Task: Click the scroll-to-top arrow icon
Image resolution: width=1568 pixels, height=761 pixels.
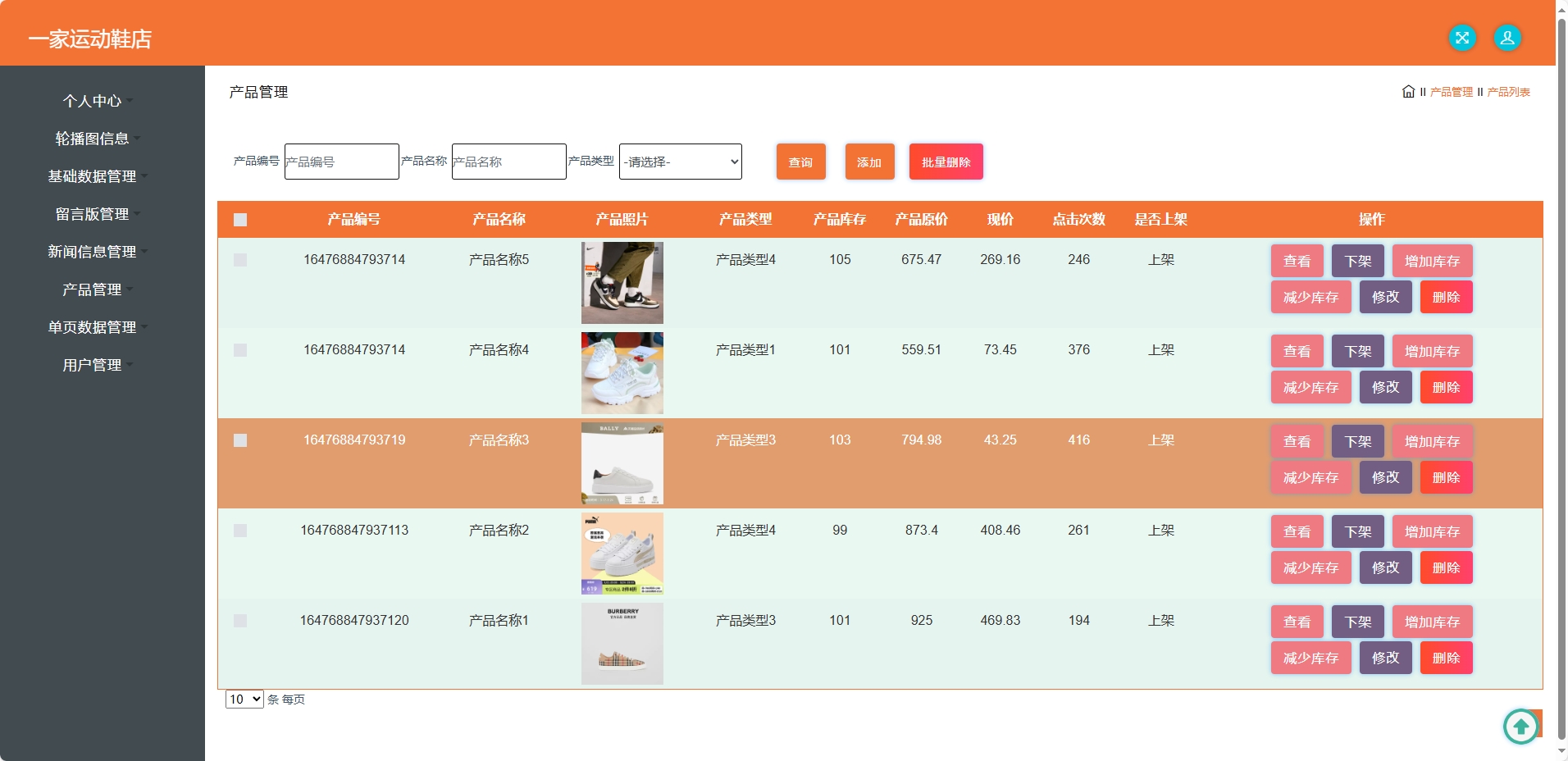Action: pos(1520,726)
